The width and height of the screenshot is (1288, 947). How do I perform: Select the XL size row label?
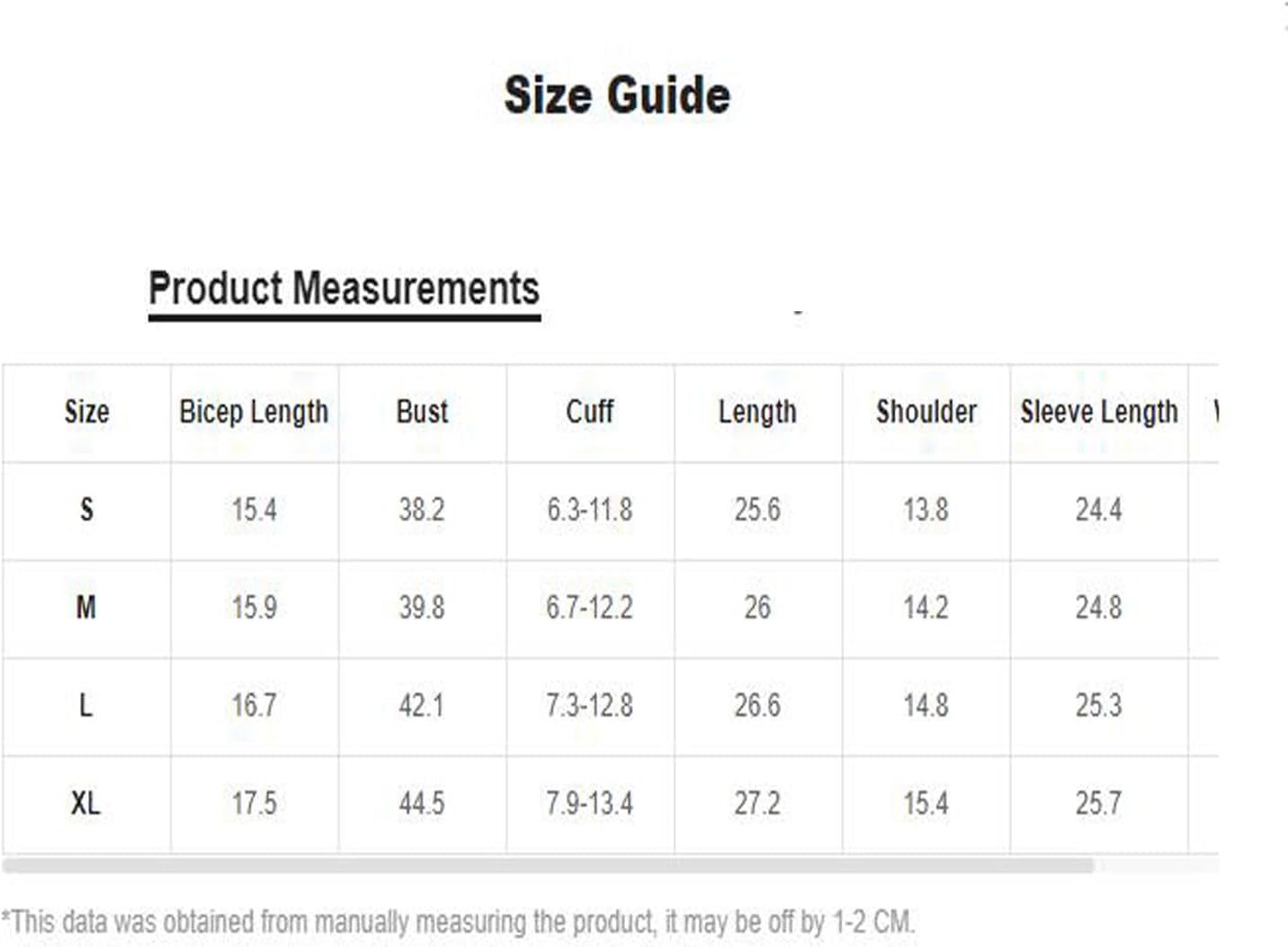86,803
